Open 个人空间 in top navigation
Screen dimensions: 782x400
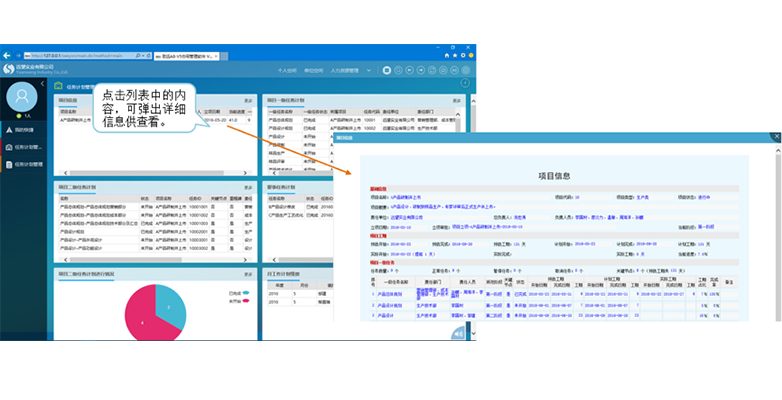click(286, 71)
